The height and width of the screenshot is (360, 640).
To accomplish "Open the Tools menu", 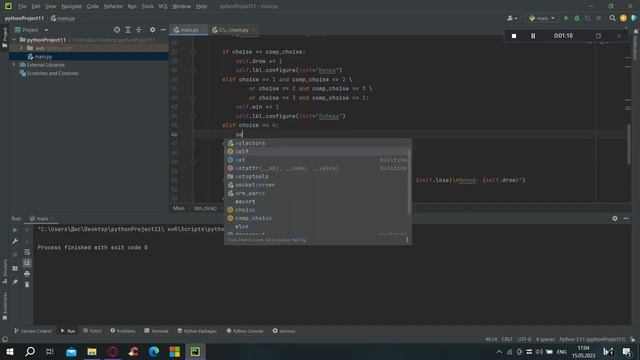I will 147,6.
